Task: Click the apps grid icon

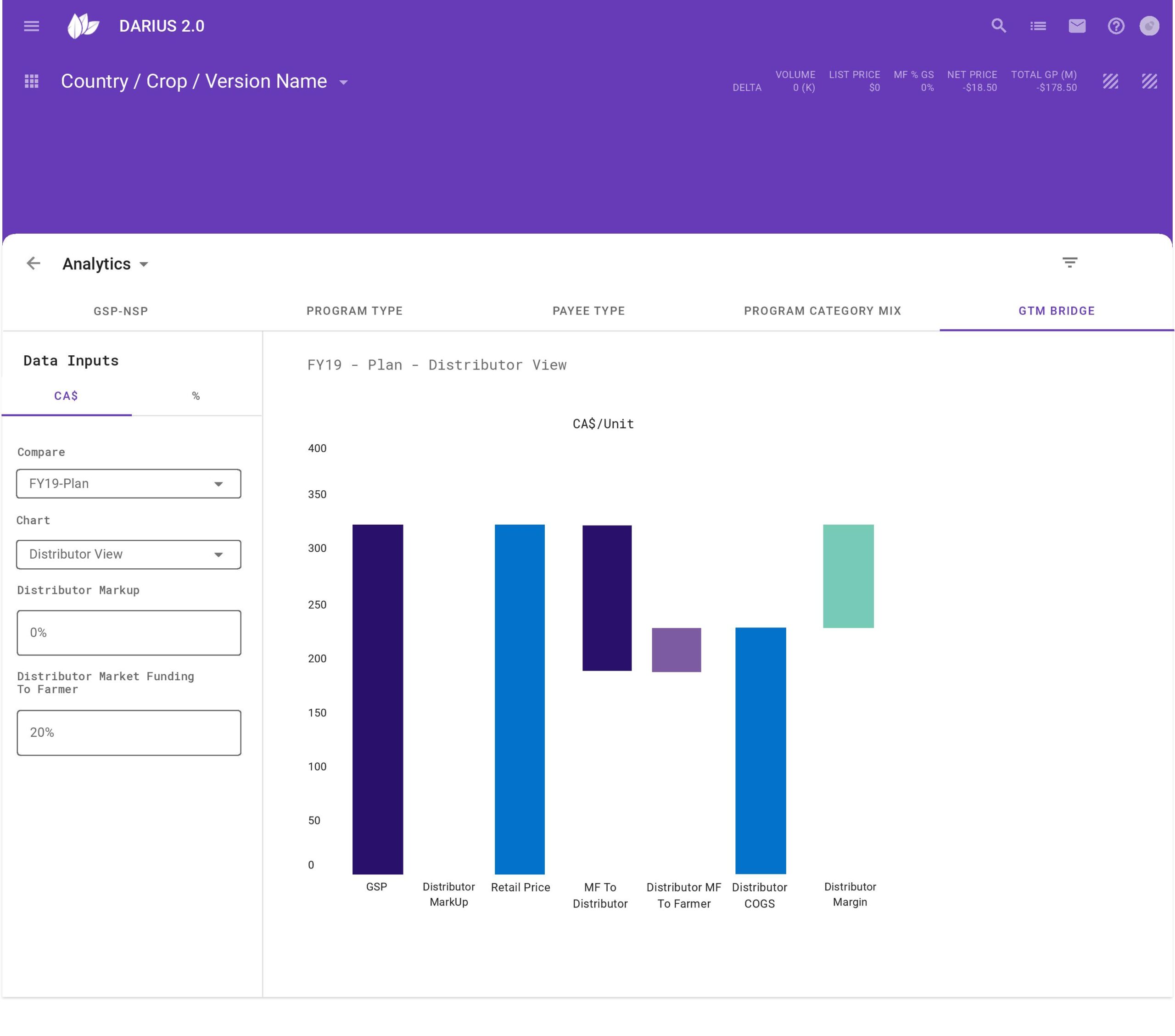Action: [32, 81]
